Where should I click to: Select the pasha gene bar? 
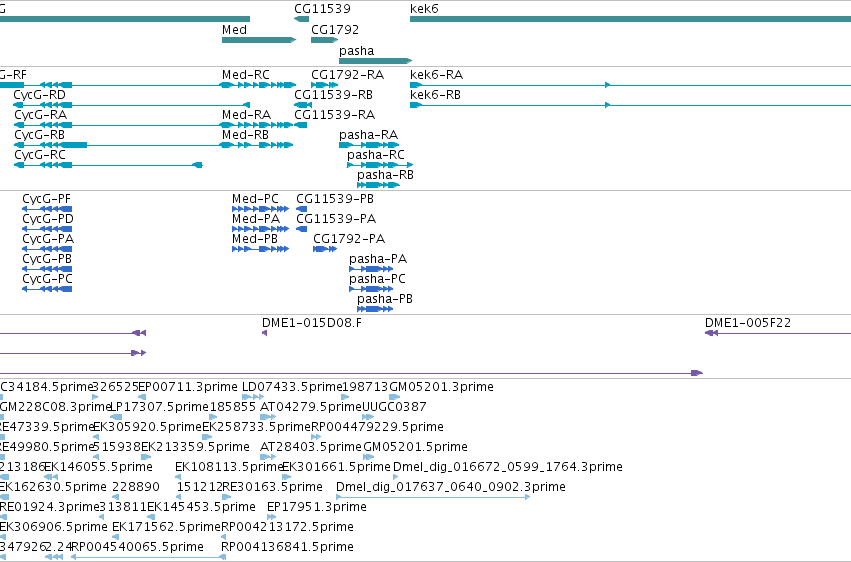(x=376, y=61)
